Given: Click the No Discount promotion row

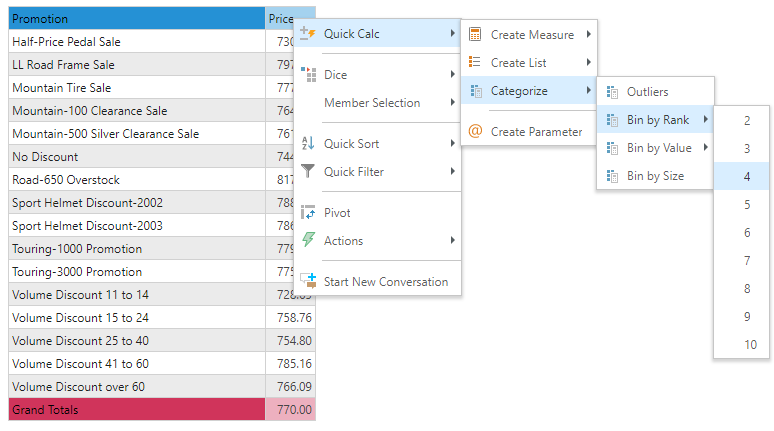Looking at the screenshot, I should 136,157.
